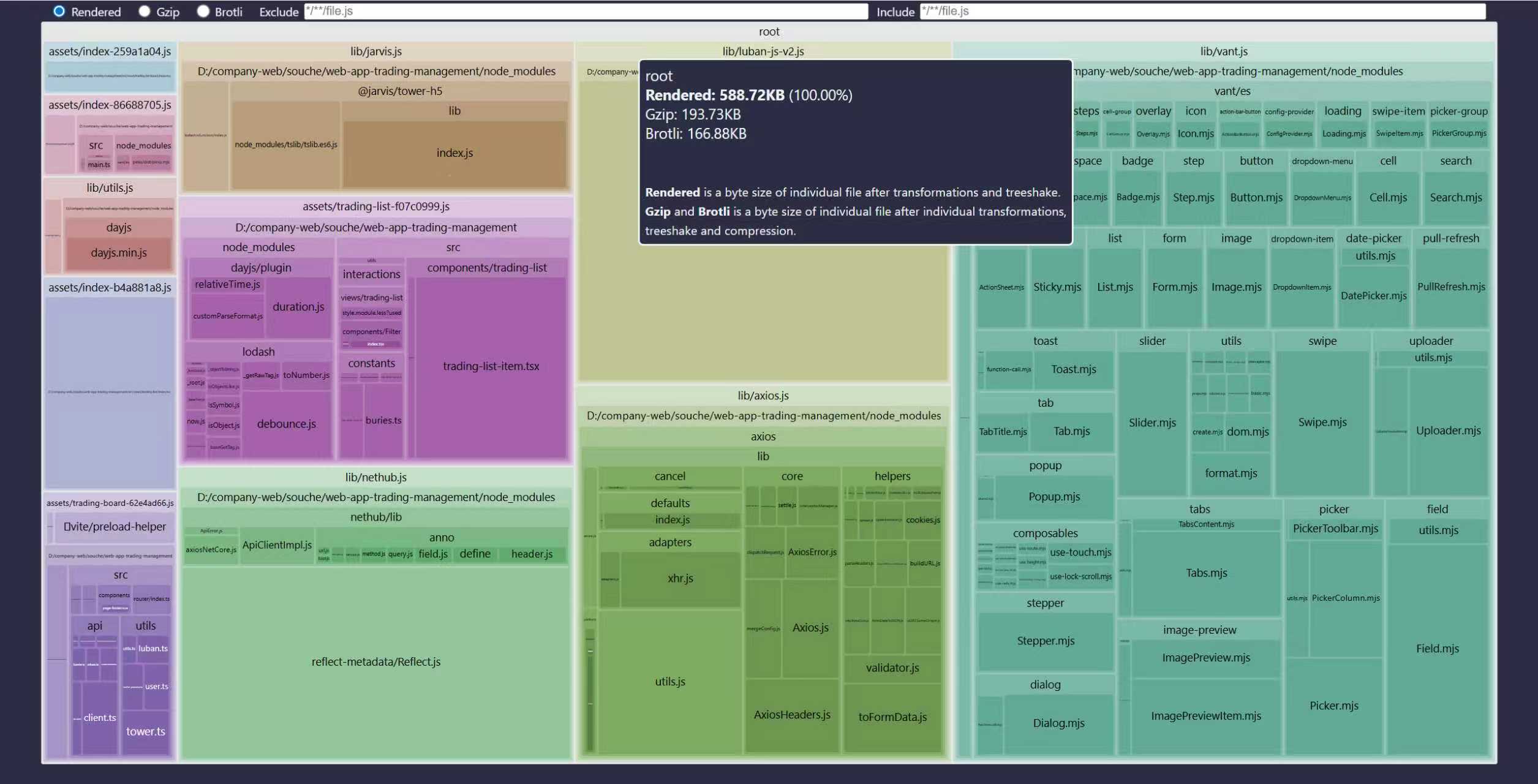Click the trading-list-item.tsx treemap block
The width and height of the screenshot is (1538, 784).
(491, 366)
